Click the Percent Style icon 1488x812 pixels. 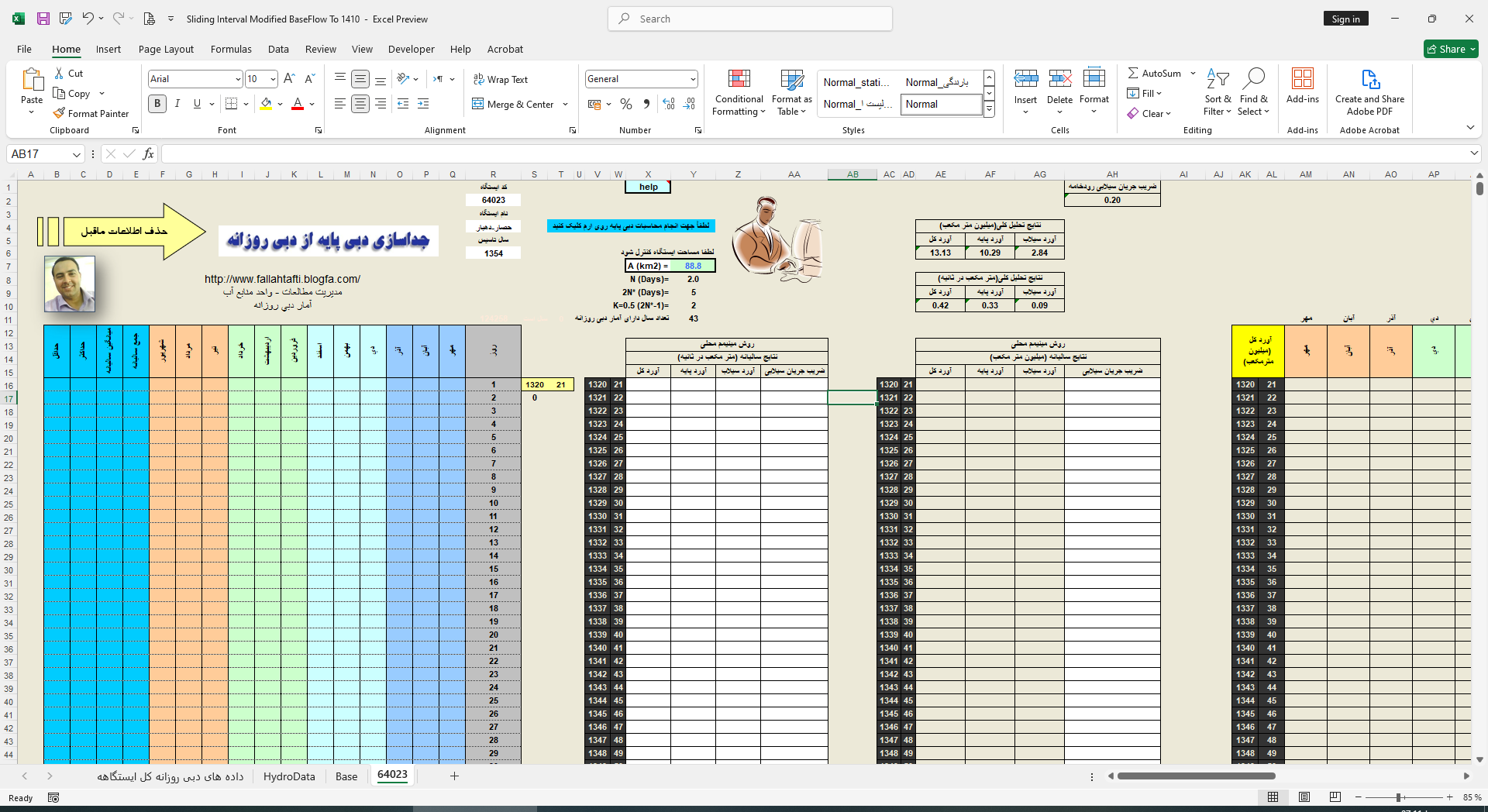point(626,104)
